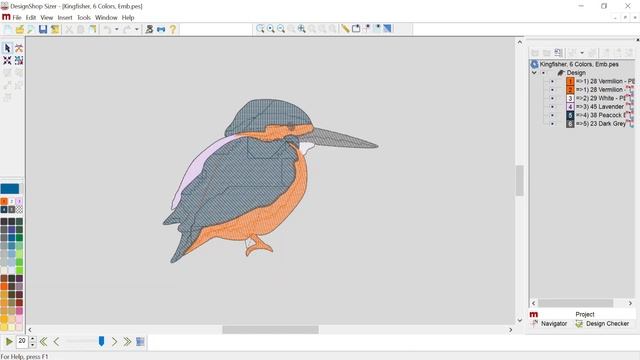Click the large blue current color swatch
This screenshot has width=640, height=360.
pos(10,189)
